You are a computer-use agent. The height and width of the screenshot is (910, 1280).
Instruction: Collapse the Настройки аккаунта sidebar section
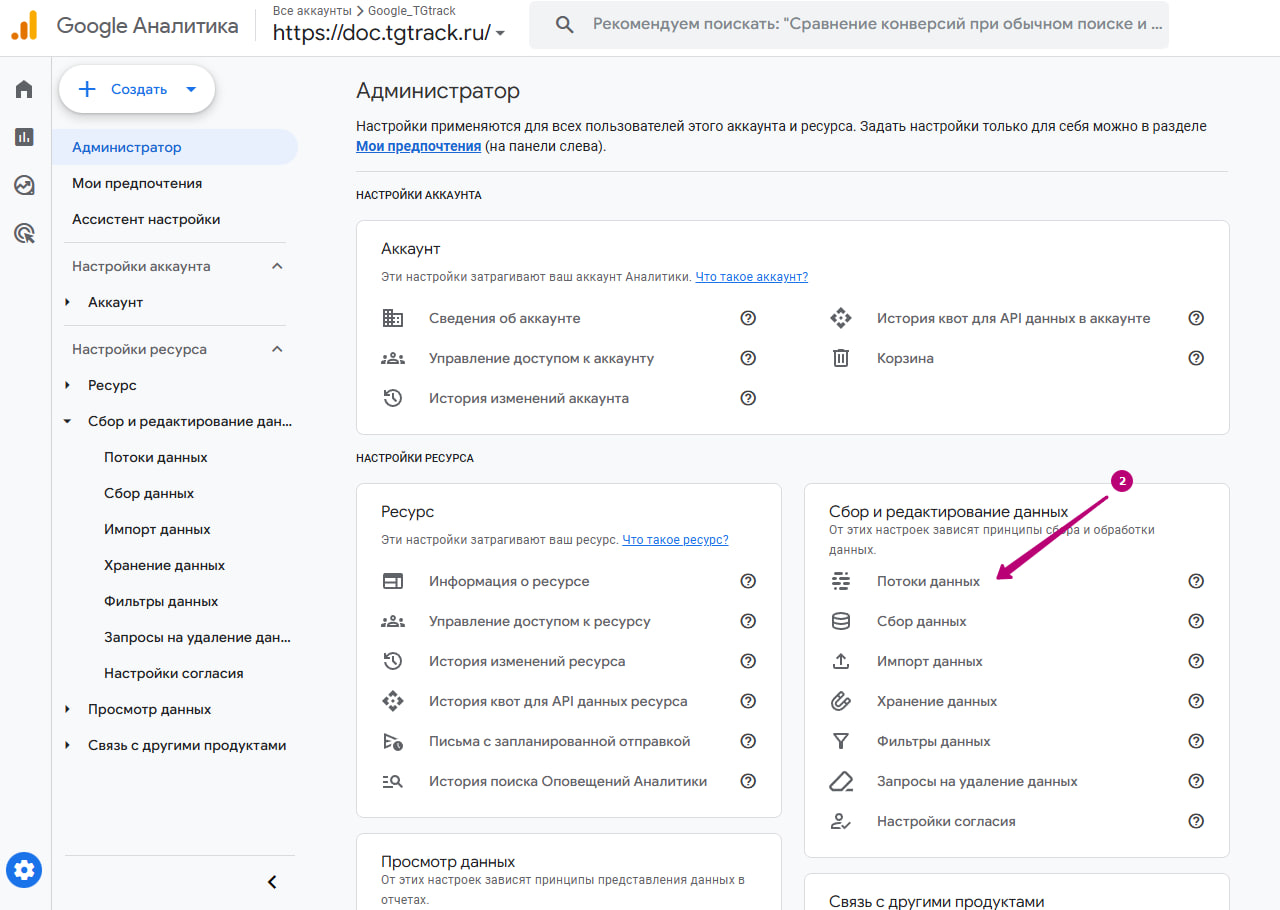[277, 266]
